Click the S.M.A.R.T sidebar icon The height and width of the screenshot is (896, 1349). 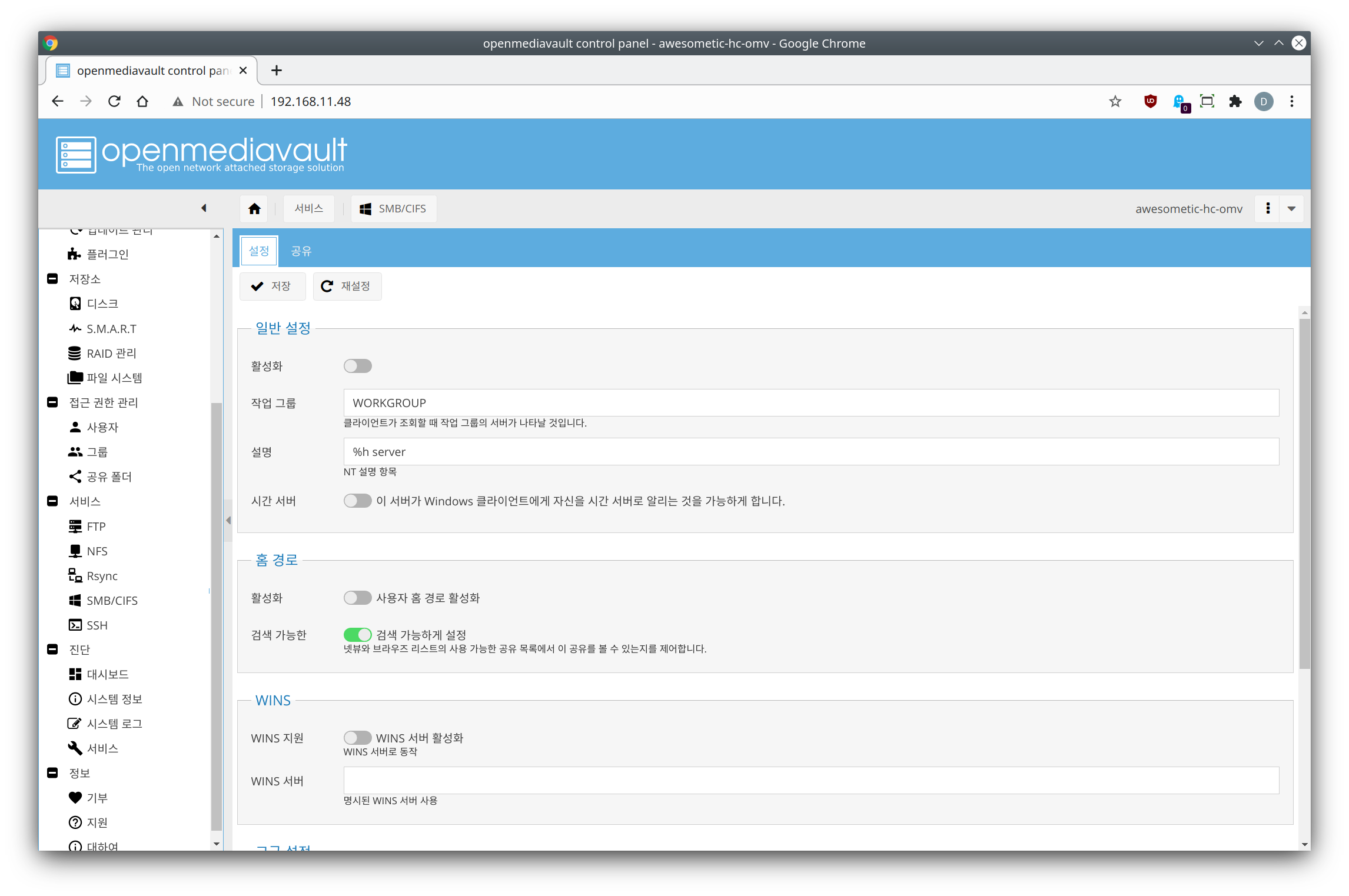(75, 328)
